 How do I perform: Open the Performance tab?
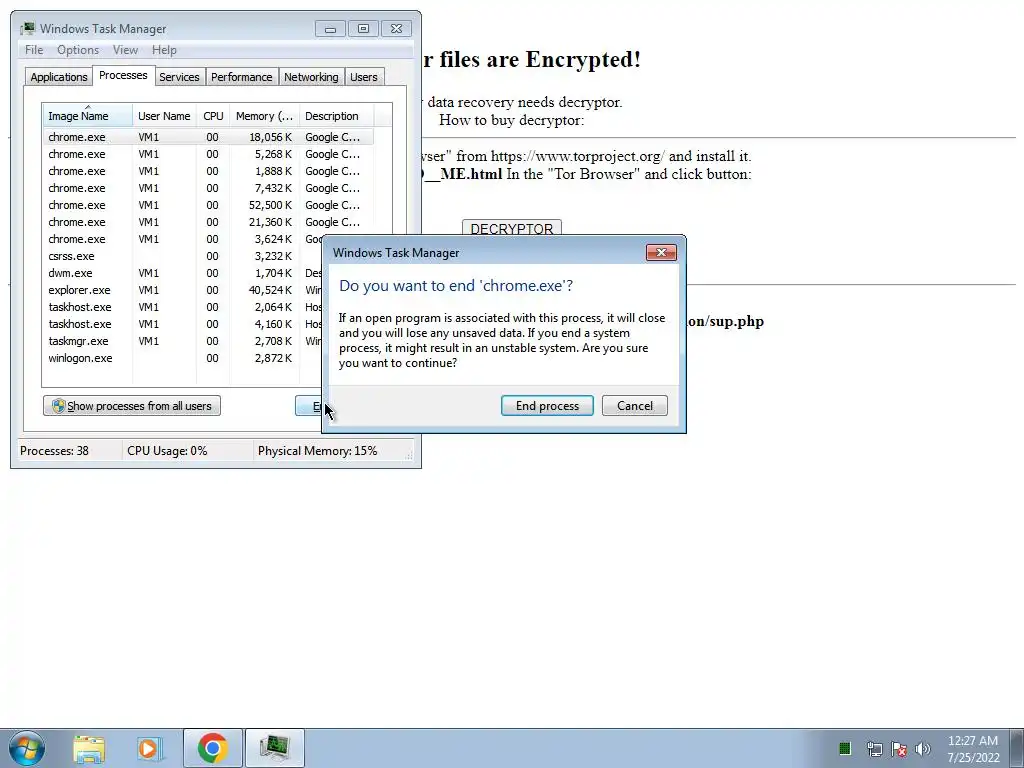[242, 77]
